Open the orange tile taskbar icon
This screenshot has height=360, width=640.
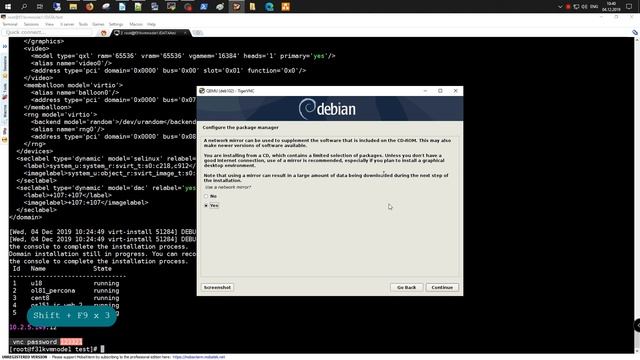pyautogui.click(x=285, y=7)
